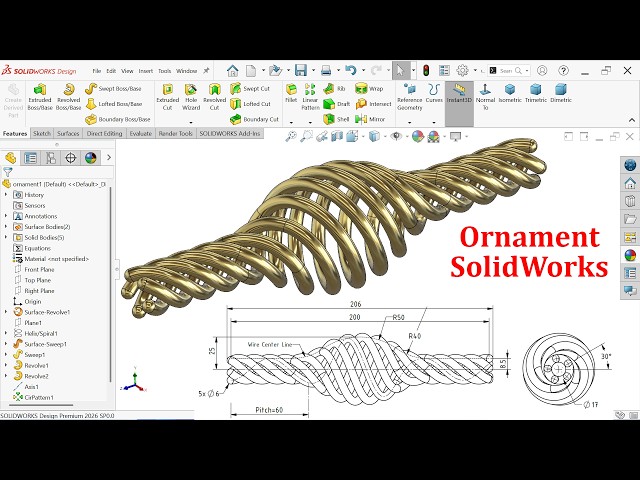This screenshot has height=480, width=640.
Task: Select the Front Plane item
Action: pos(34,269)
